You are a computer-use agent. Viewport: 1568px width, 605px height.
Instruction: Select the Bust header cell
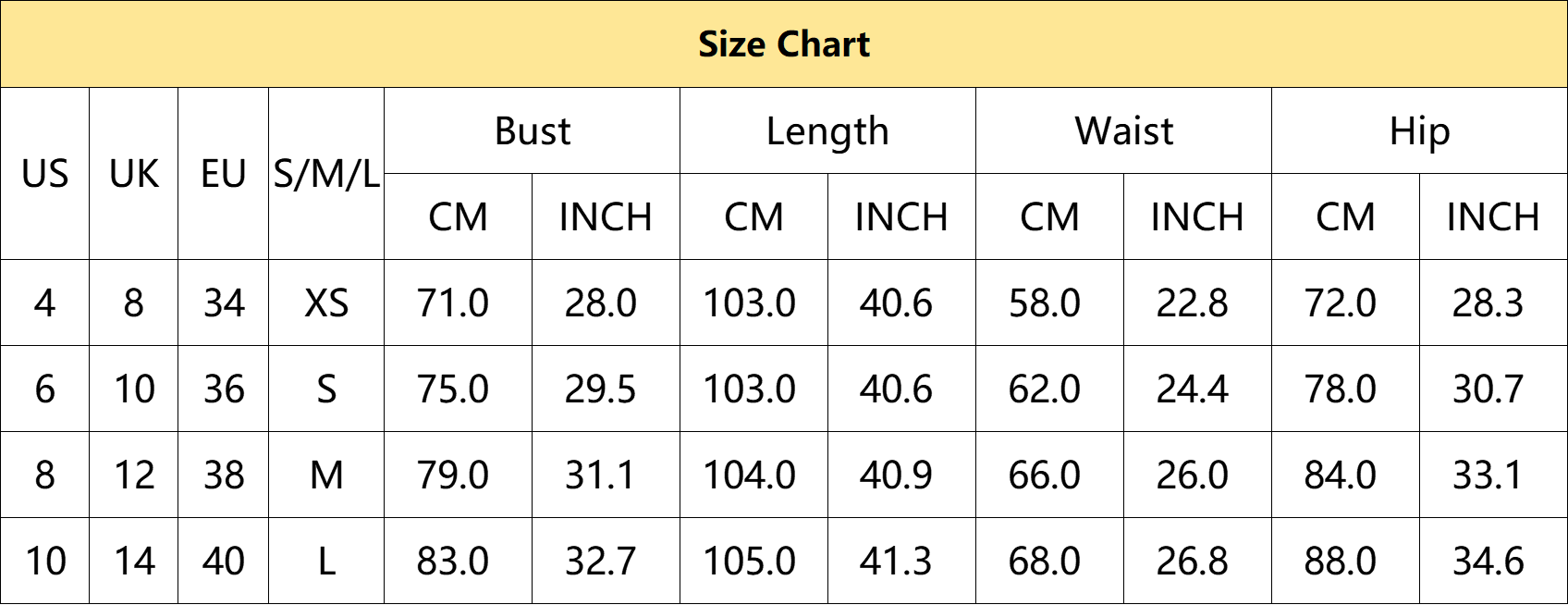click(533, 131)
